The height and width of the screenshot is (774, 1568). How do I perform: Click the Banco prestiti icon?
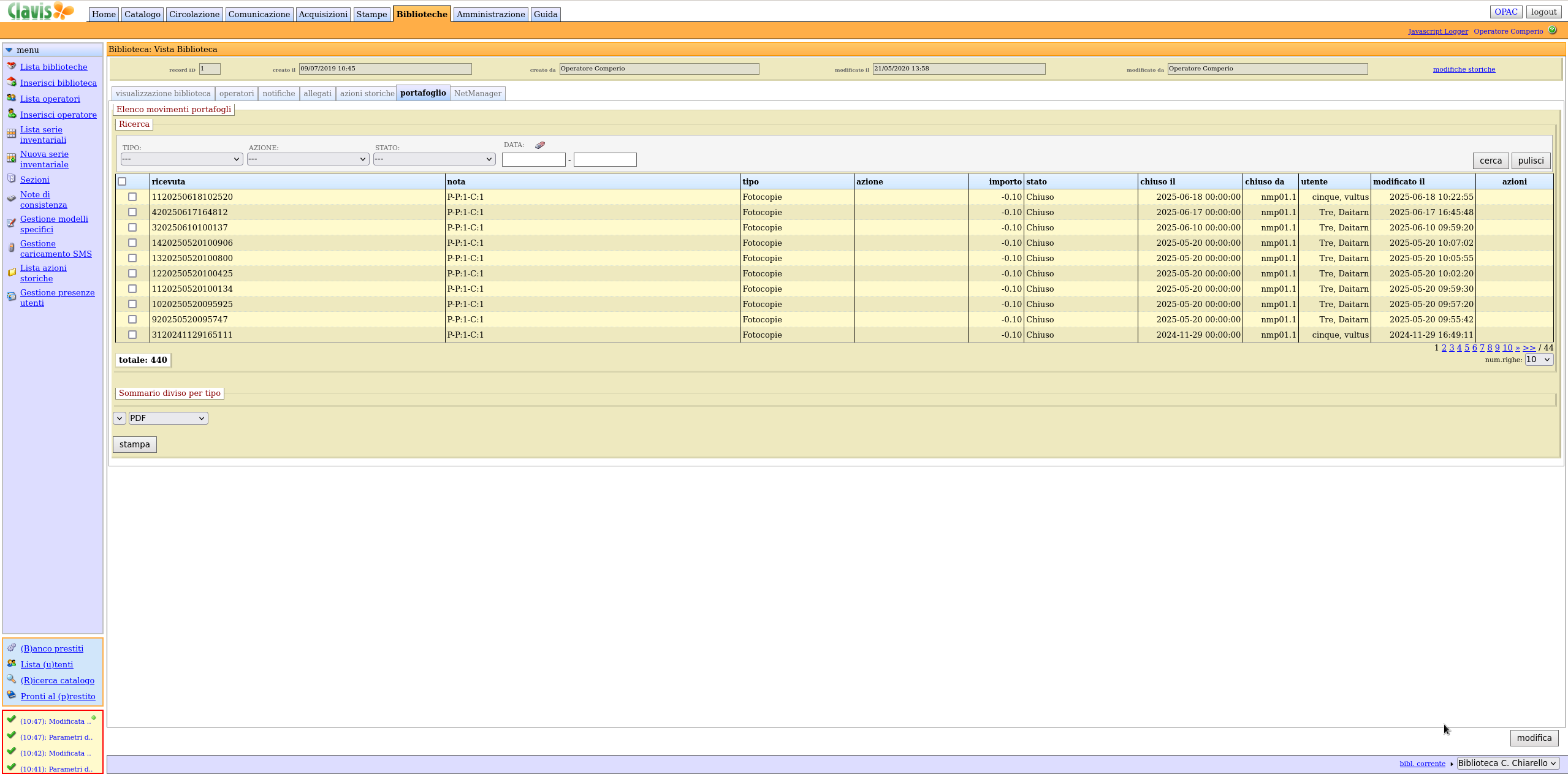[11, 648]
